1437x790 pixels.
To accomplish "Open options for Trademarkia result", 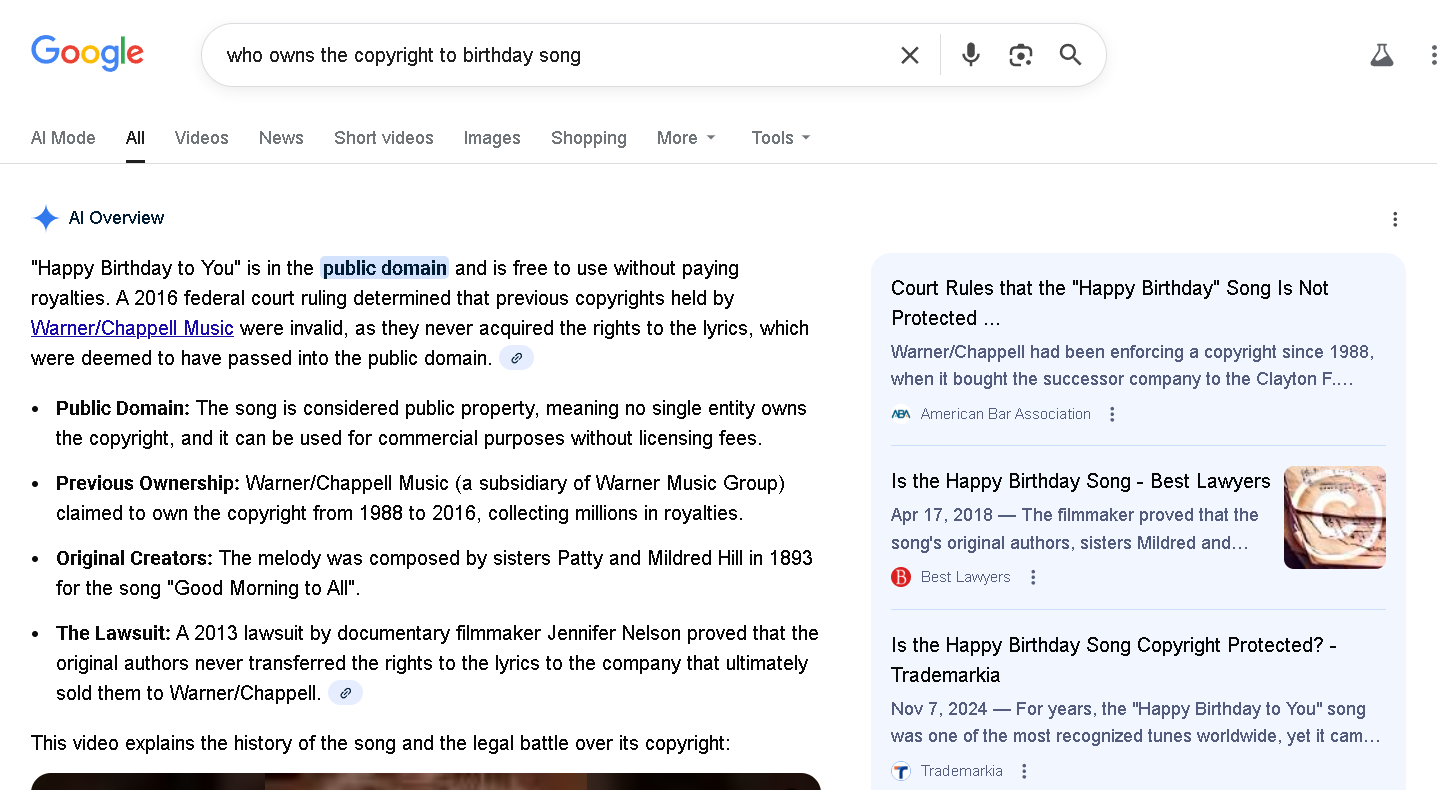I will pyautogui.click(x=1024, y=771).
